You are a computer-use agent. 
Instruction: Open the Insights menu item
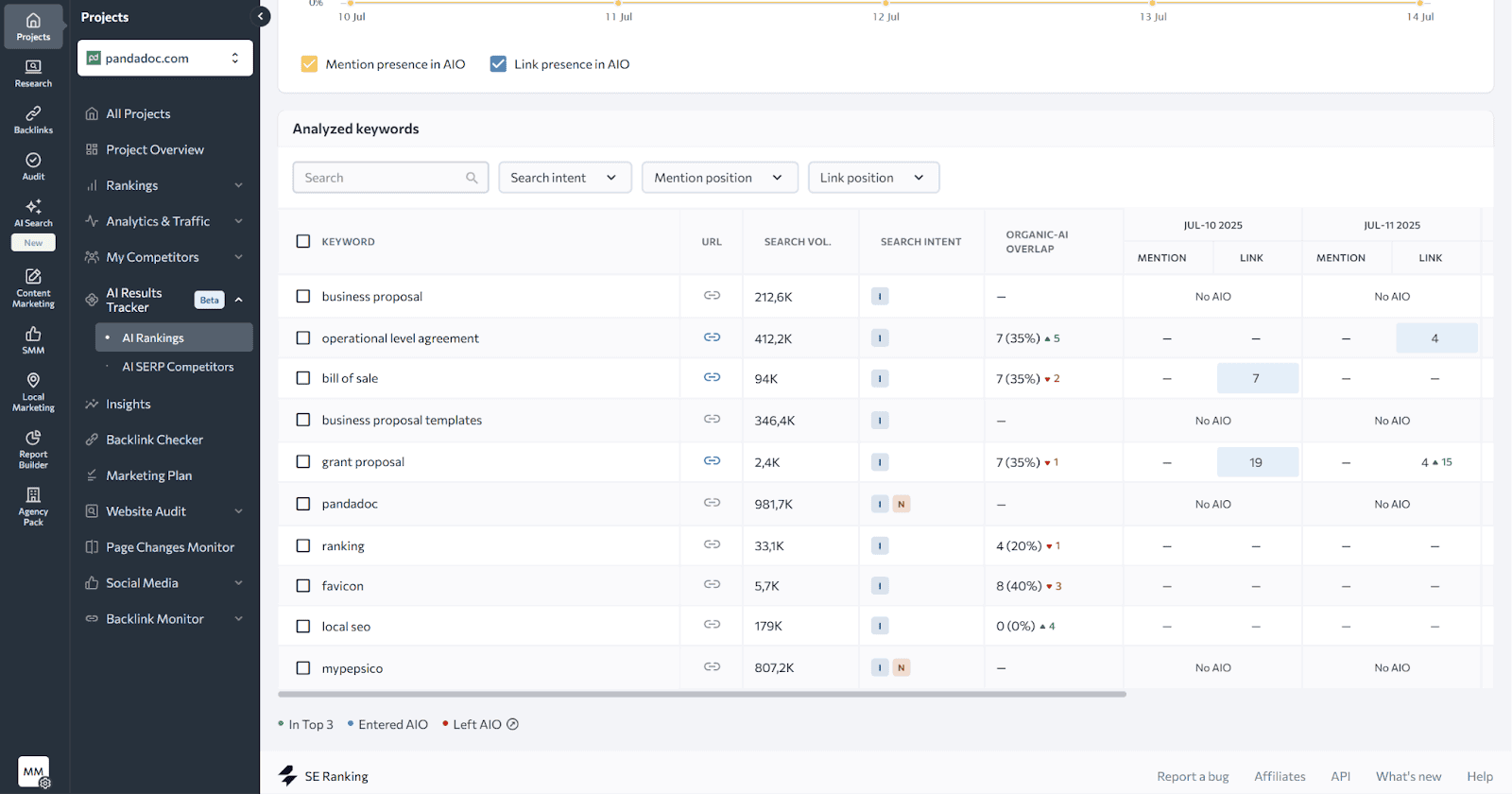129,404
